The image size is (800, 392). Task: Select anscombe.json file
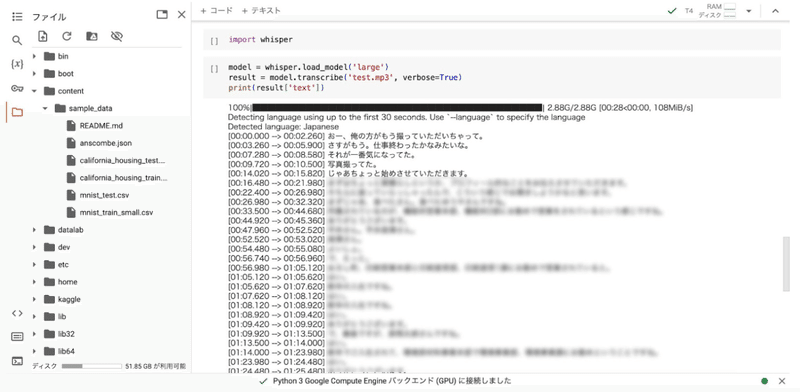pyautogui.click(x=106, y=143)
